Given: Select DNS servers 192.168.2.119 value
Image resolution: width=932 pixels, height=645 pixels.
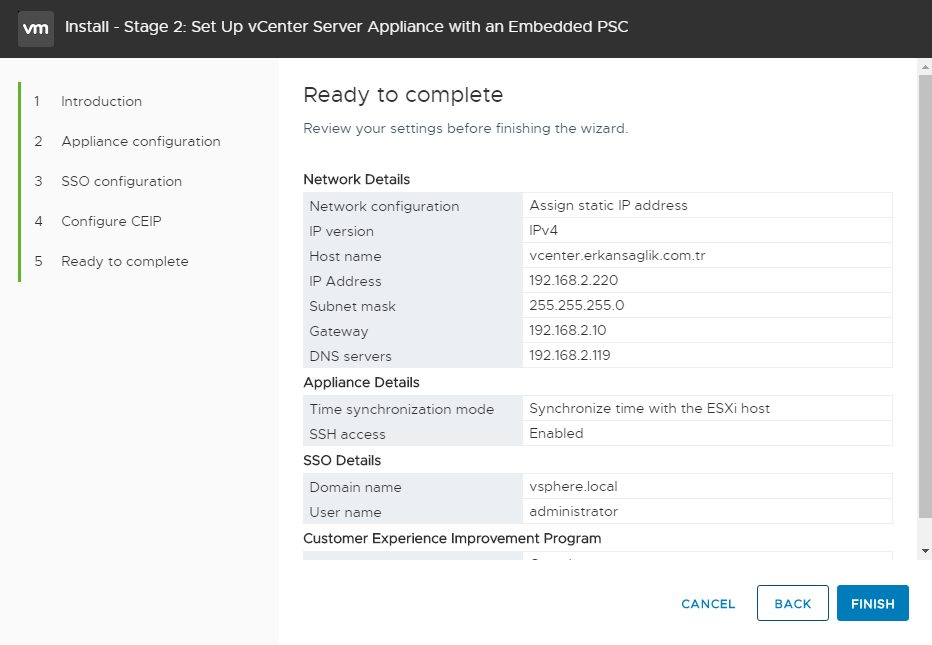Looking at the screenshot, I should click(569, 355).
